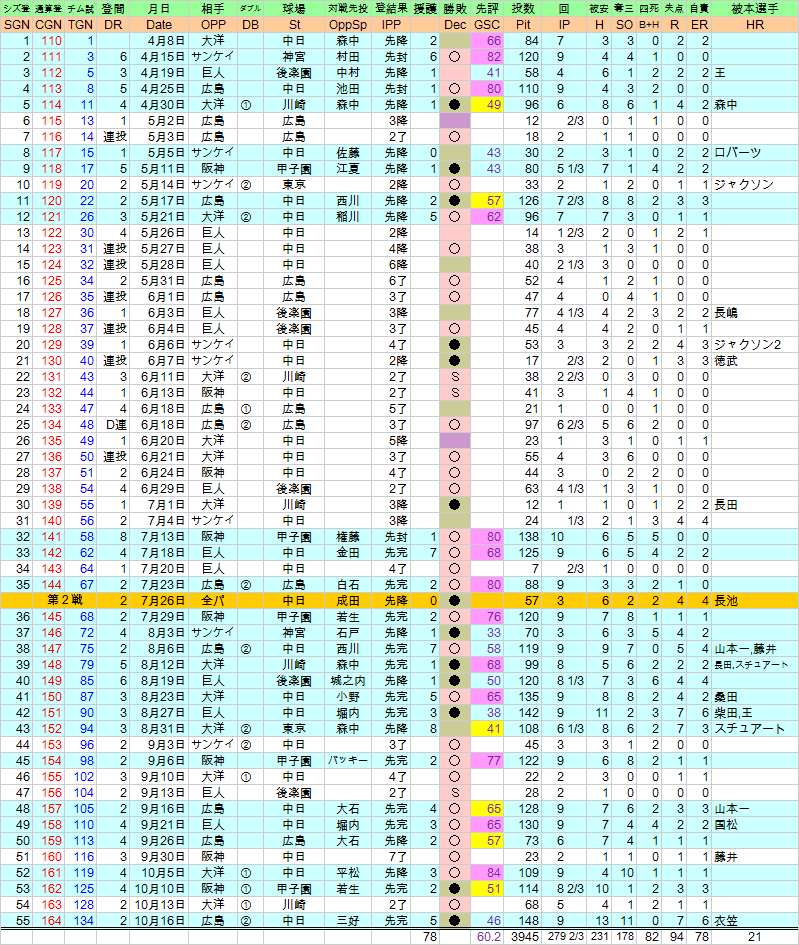Select the date cell 7月13日
The image size is (799, 945).
click(158, 536)
